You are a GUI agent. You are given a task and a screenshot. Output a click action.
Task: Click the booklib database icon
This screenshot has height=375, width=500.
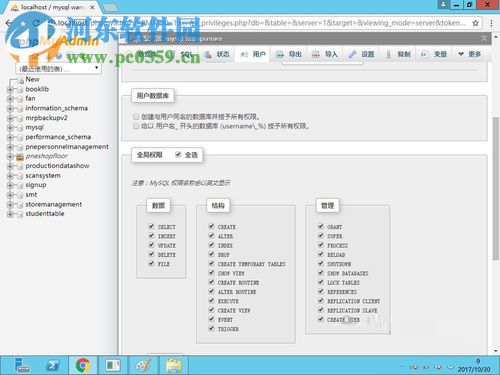pyautogui.click(x=20, y=89)
